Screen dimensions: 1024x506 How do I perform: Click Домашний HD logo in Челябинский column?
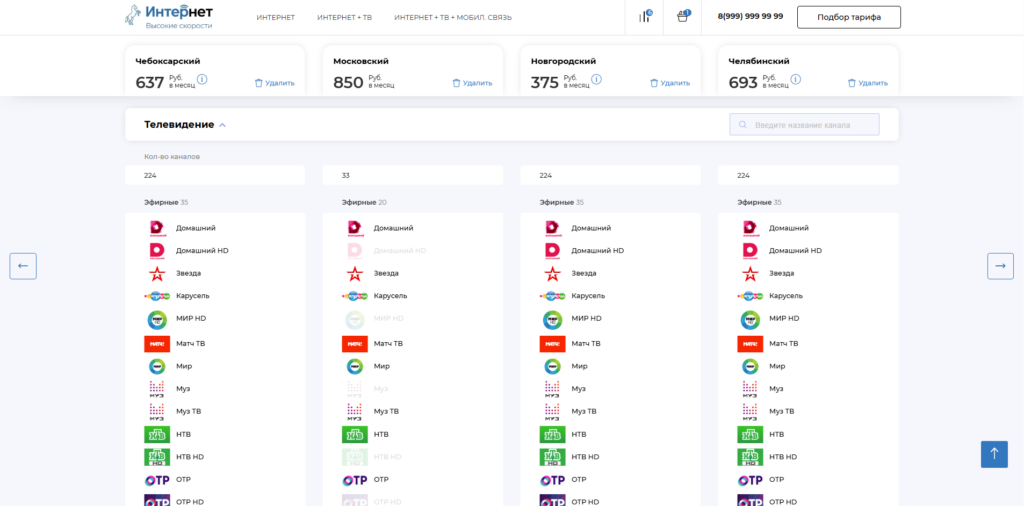pos(750,251)
